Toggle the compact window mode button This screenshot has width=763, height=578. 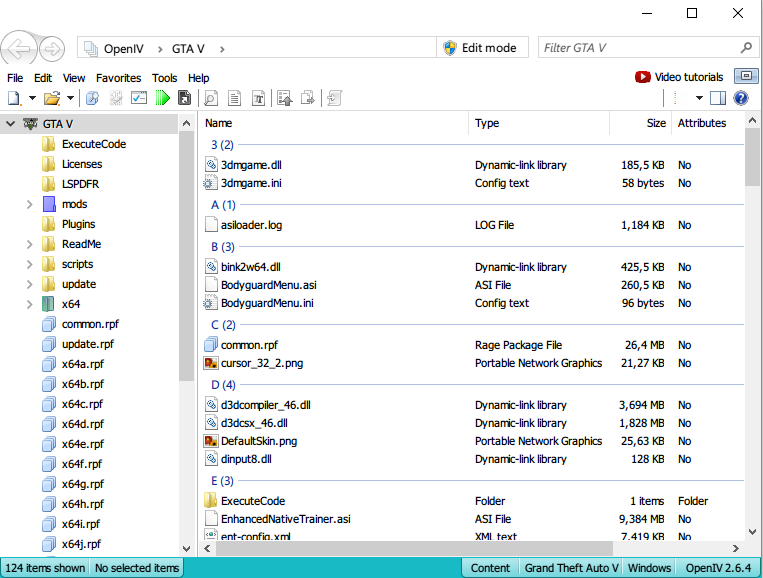pos(746,76)
